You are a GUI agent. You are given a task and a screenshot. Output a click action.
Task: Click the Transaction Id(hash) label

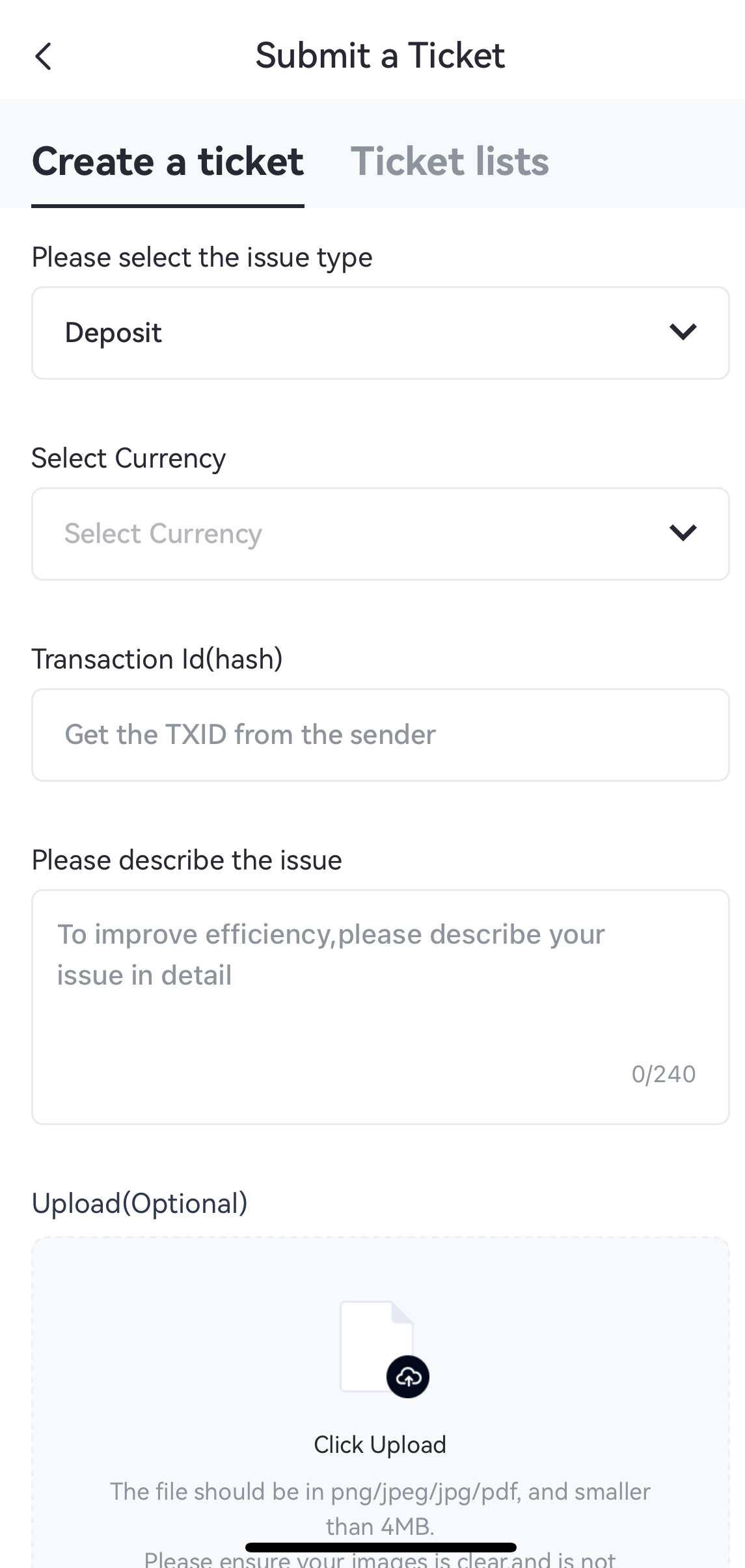tap(157, 659)
